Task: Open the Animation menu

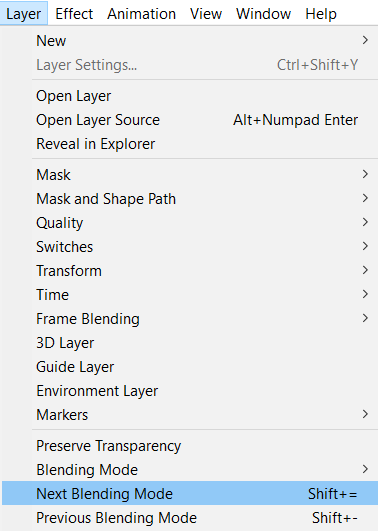Action: click(x=142, y=14)
